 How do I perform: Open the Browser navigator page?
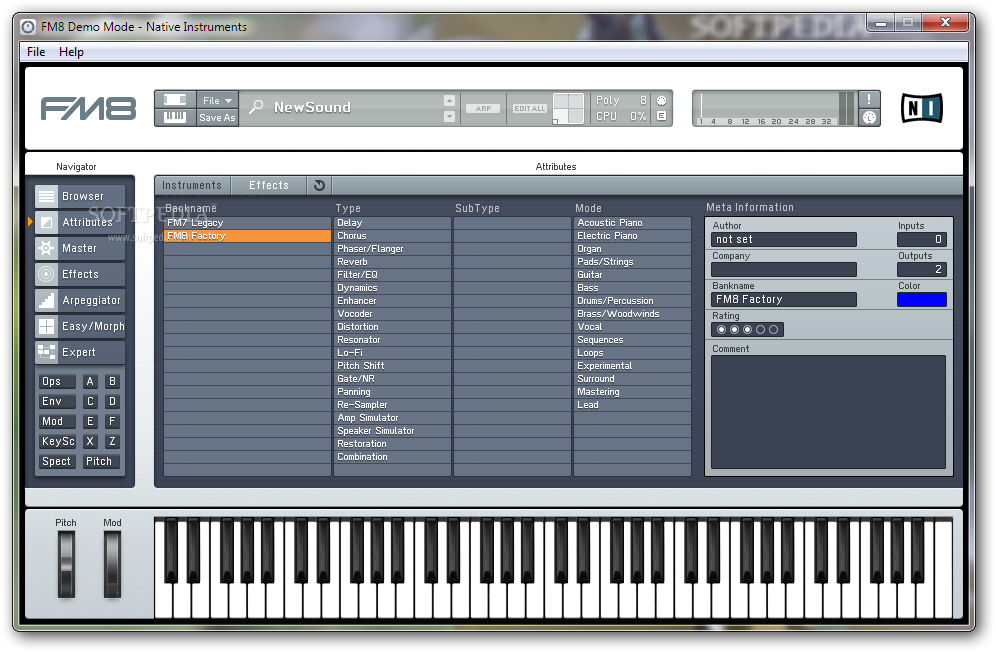coord(80,196)
